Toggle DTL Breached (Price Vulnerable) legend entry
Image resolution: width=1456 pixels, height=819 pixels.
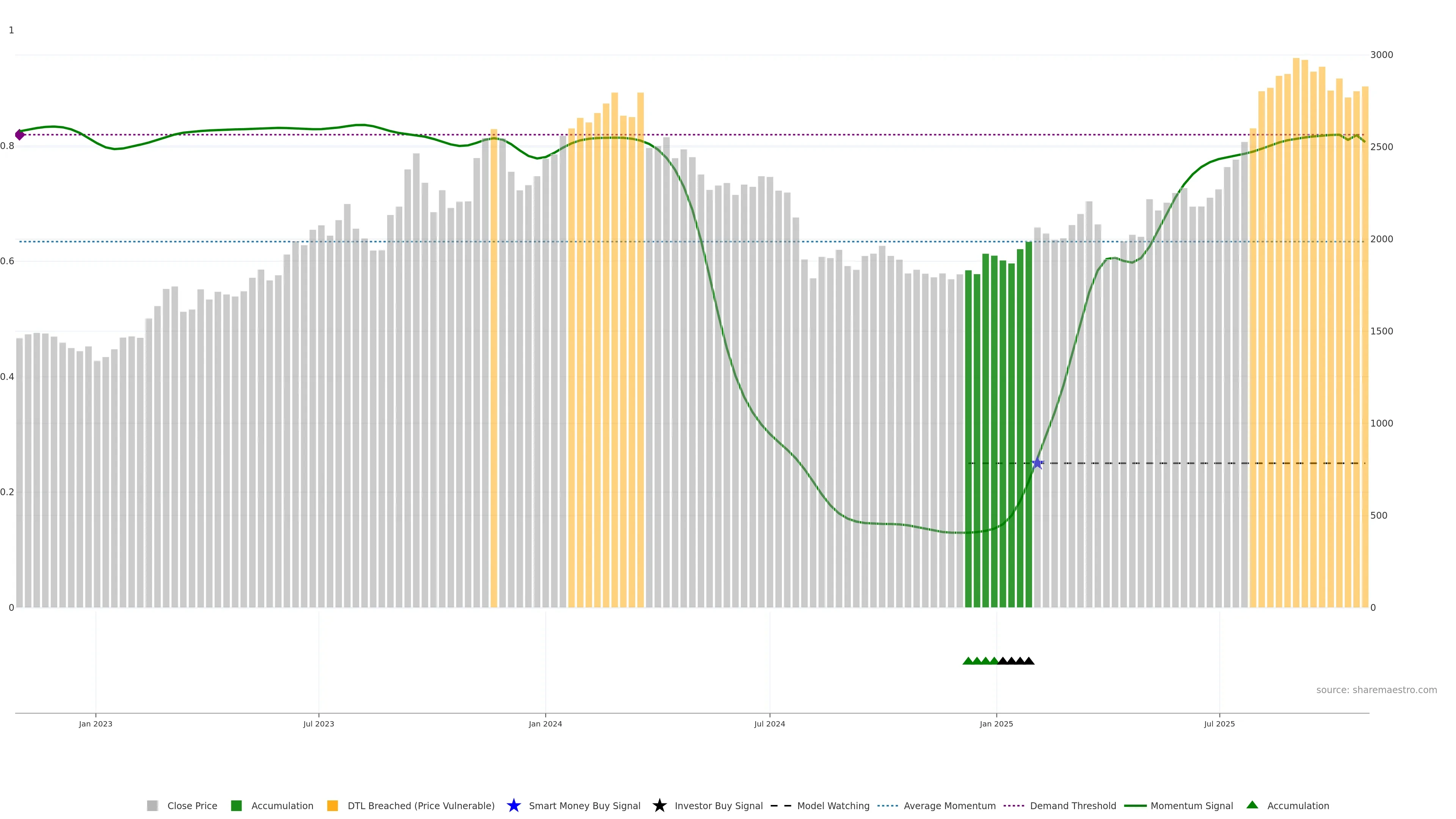pyautogui.click(x=420, y=805)
